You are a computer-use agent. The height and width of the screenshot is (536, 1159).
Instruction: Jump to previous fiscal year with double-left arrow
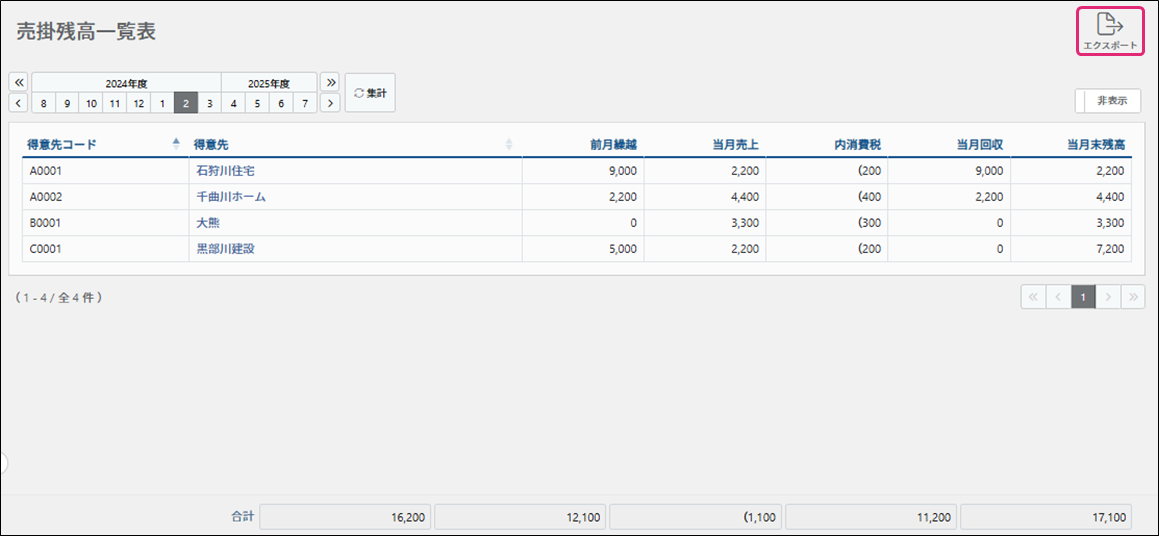[x=19, y=82]
